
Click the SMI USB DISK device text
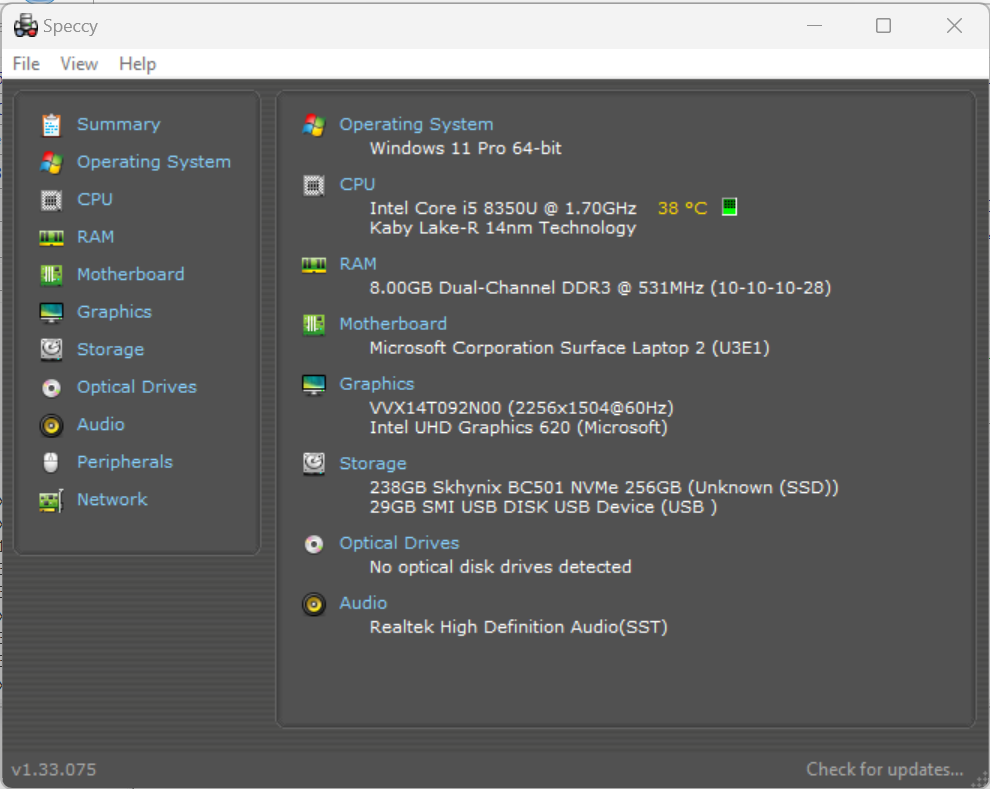click(543, 507)
